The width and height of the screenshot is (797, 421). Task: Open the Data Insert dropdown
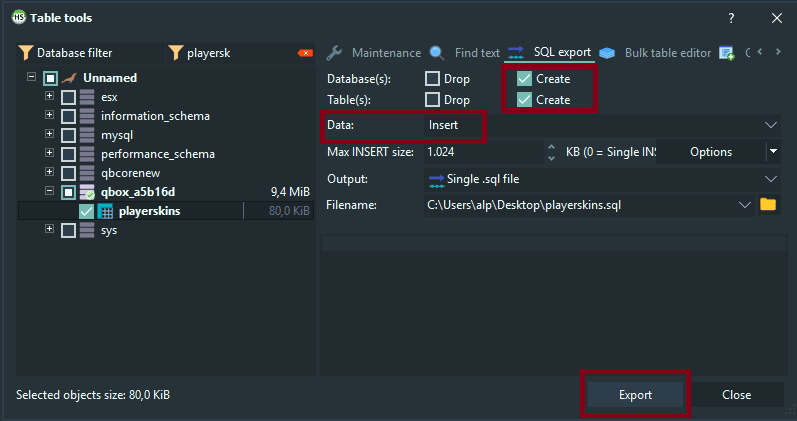(x=771, y=125)
